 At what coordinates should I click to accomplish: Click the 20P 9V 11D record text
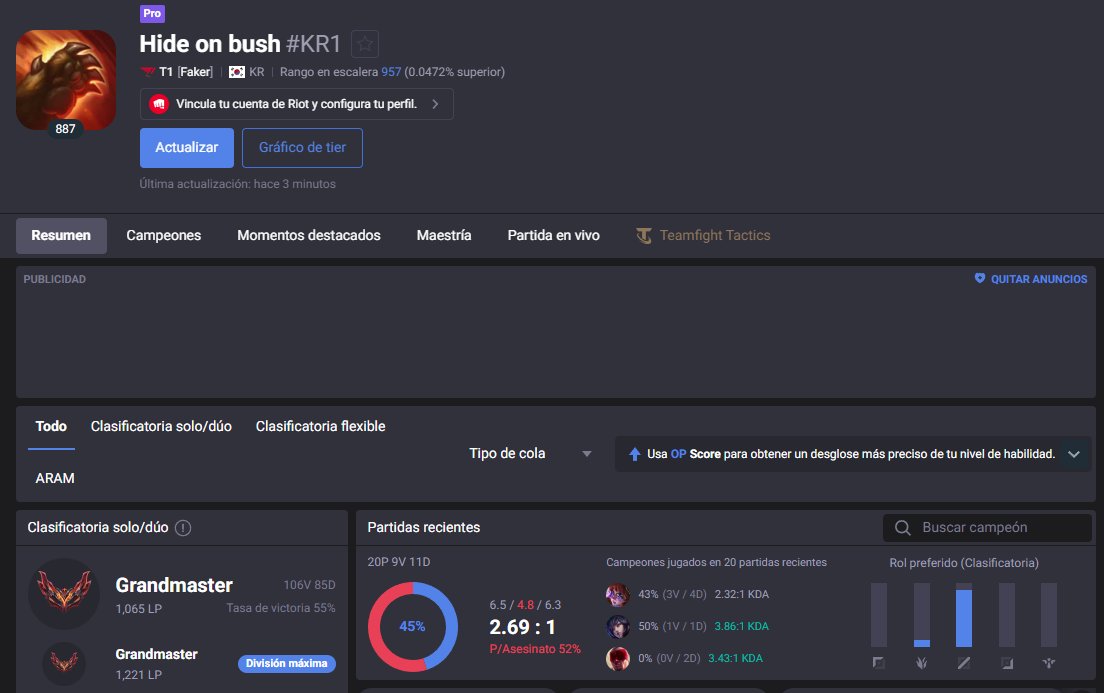click(x=399, y=562)
